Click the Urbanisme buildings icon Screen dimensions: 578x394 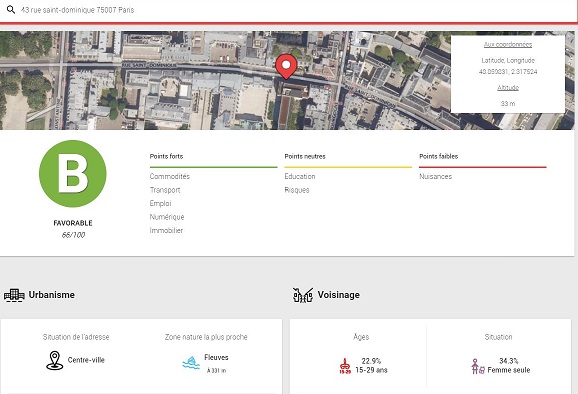tap(14, 295)
